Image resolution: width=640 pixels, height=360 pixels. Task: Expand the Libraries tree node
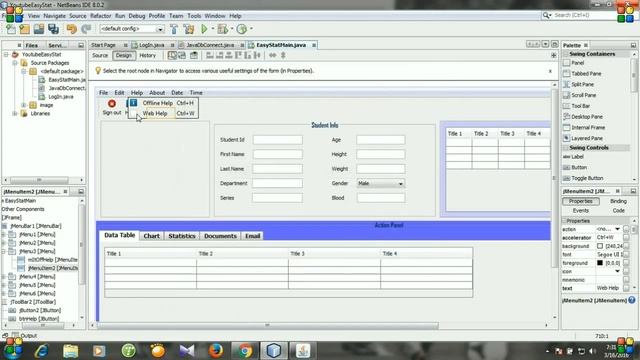click(x=15, y=114)
